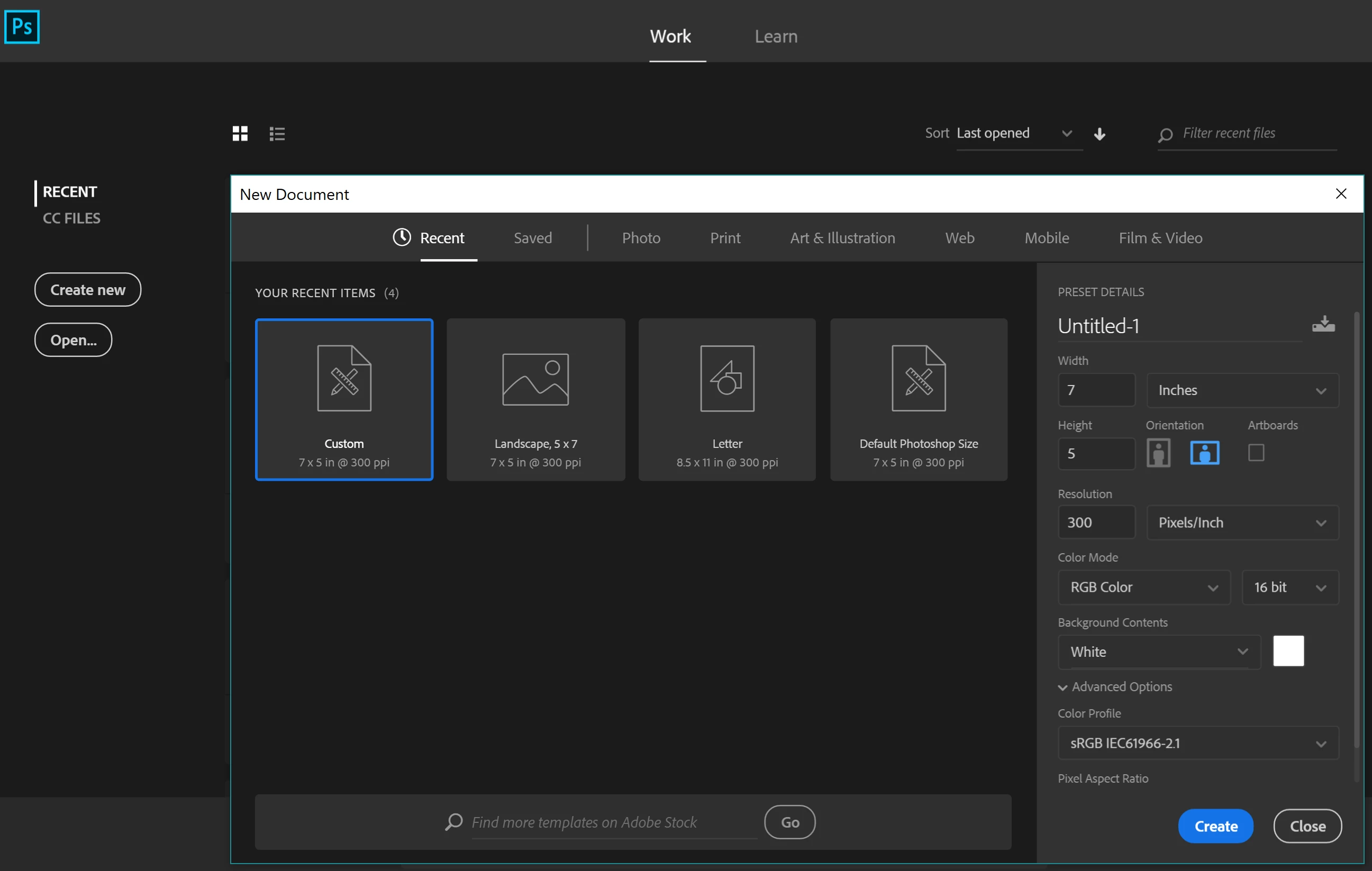This screenshot has width=1372, height=871.
Task: Choose landscape orientation
Action: click(x=1204, y=453)
